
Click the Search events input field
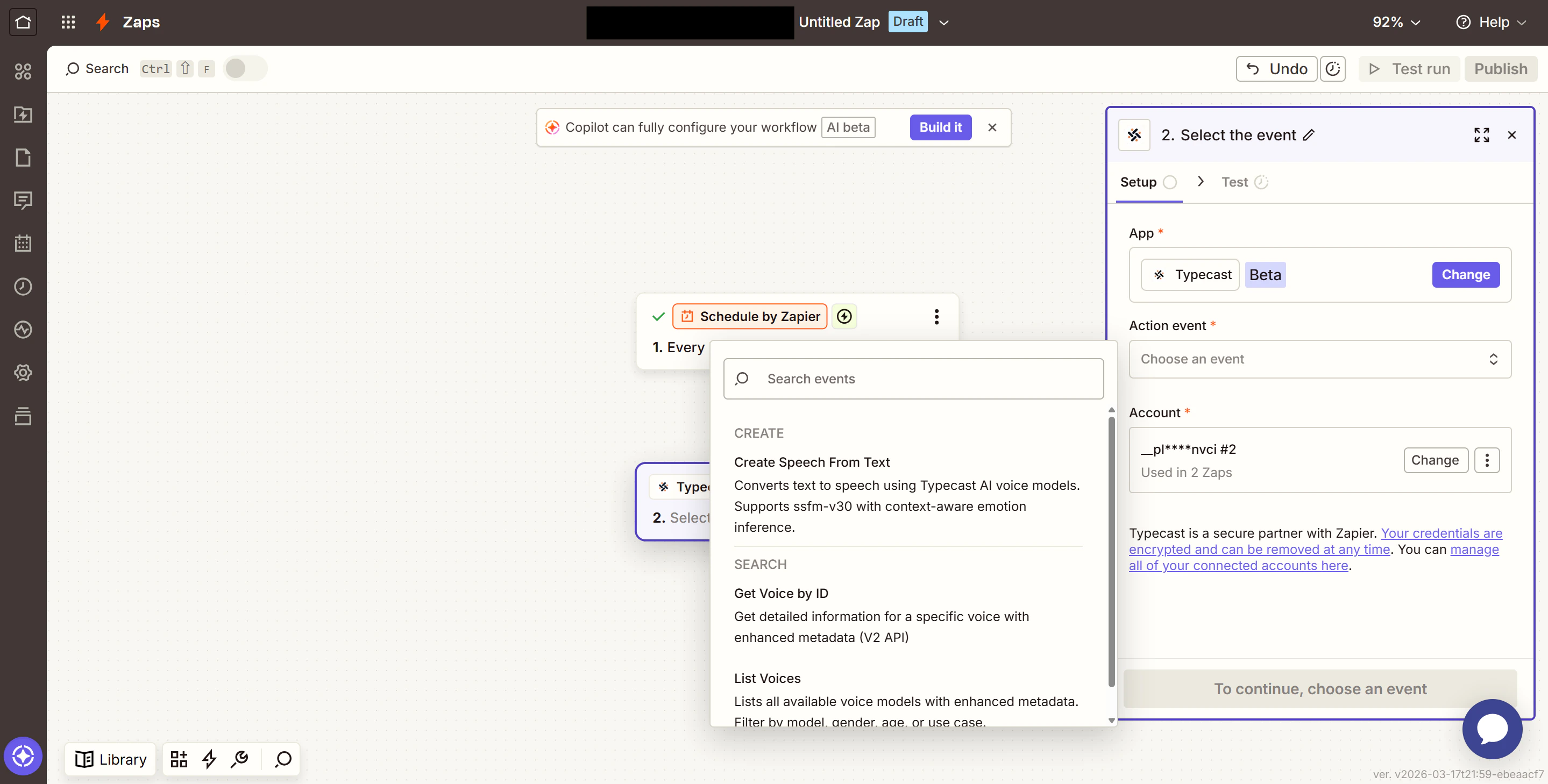coord(913,379)
